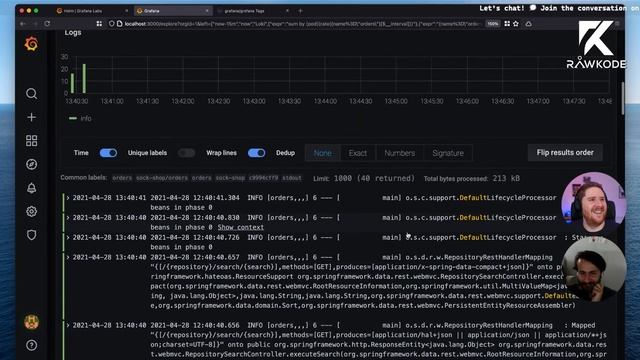The height and width of the screenshot is (360, 640).
Task: Select the Numbers dedup option
Action: (400, 153)
